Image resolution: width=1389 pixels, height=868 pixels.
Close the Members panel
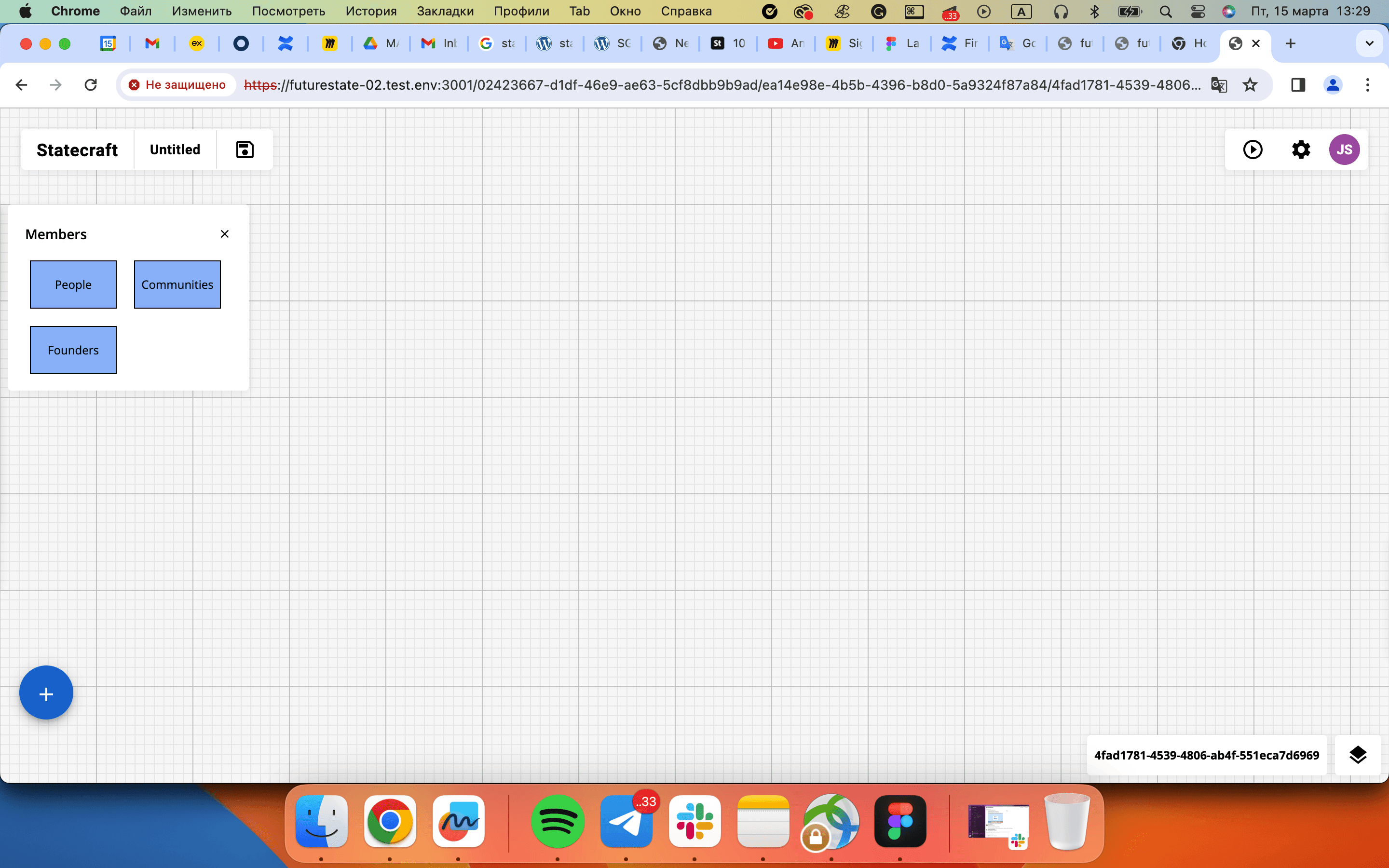click(x=224, y=234)
